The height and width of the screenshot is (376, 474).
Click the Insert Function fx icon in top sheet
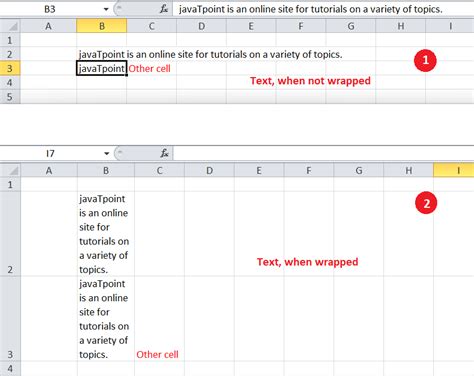click(x=164, y=9)
